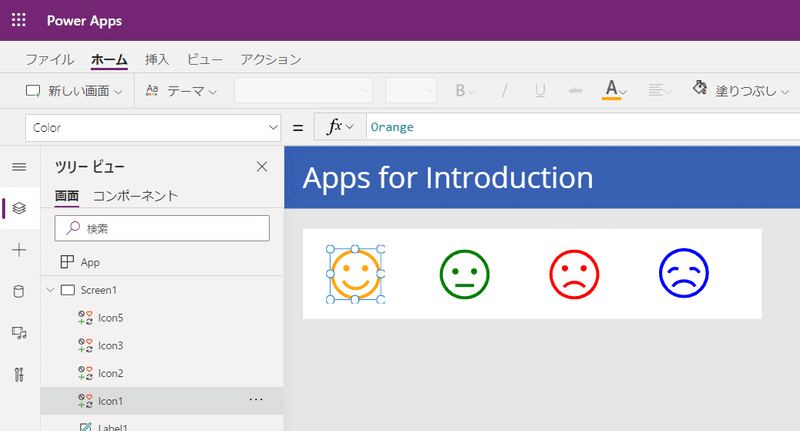Open the data sources cylinder icon
The image size is (800, 431).
(x=19, y=291)
